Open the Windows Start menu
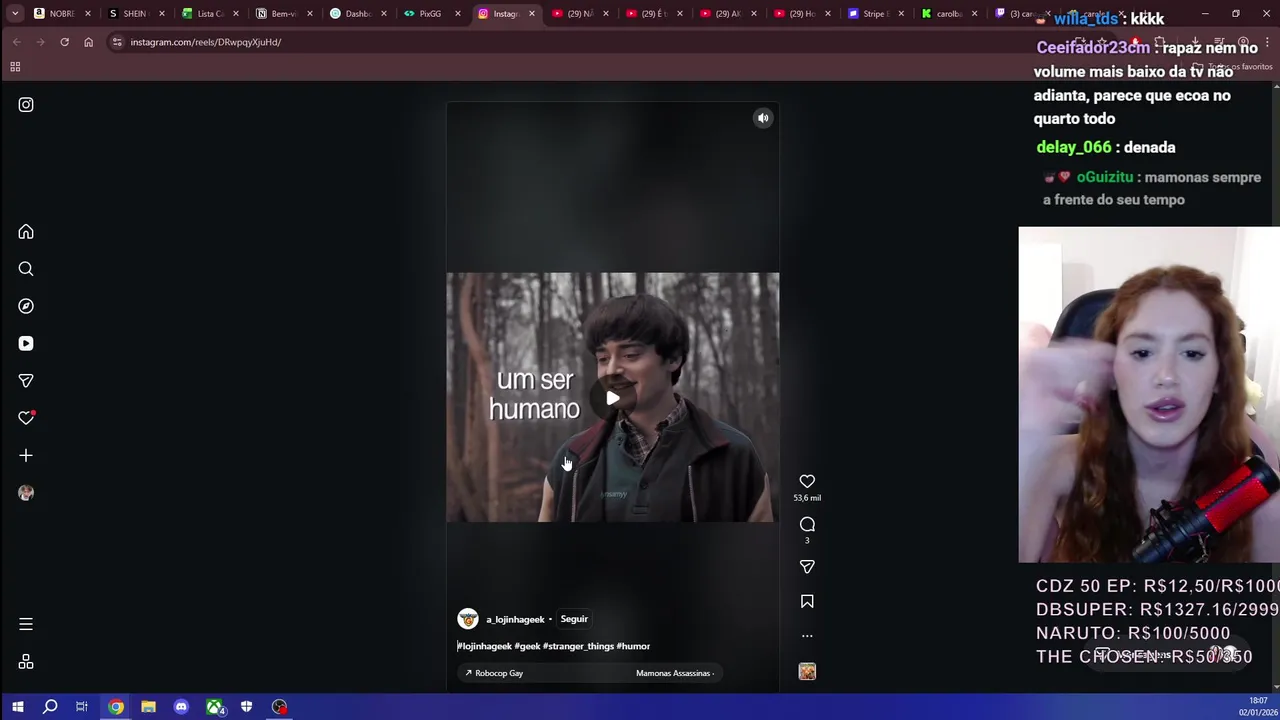 17,707
